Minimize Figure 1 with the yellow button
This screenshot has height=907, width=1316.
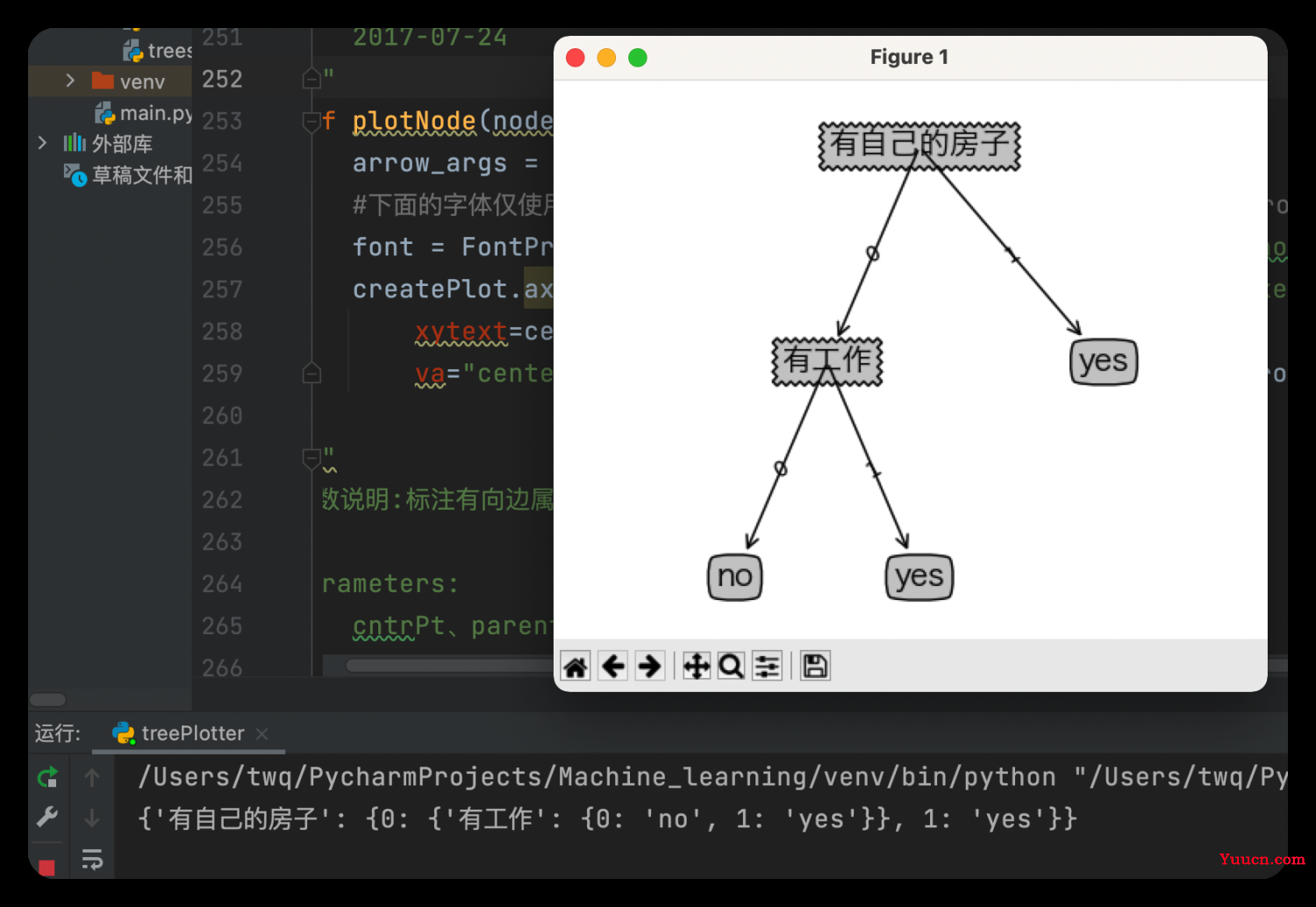606,58
